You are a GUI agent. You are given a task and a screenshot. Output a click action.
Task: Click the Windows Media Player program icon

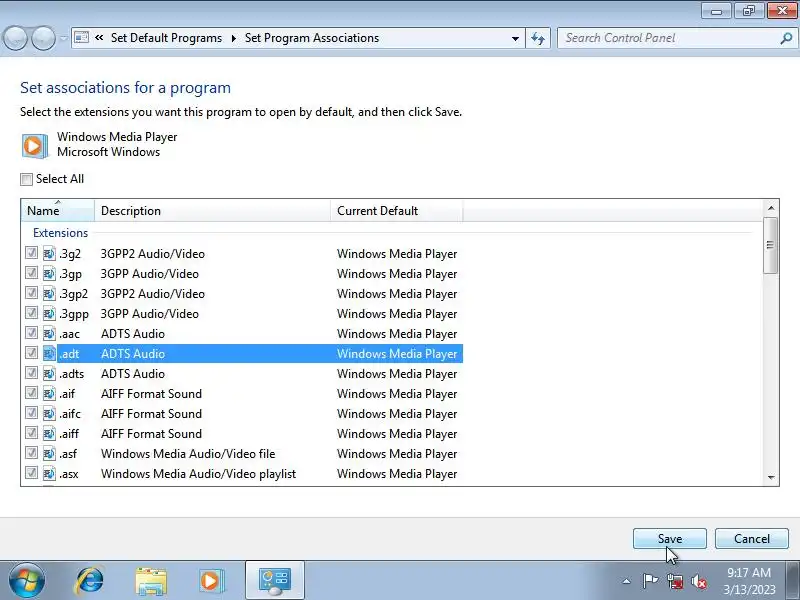click(x=34, y=145)
